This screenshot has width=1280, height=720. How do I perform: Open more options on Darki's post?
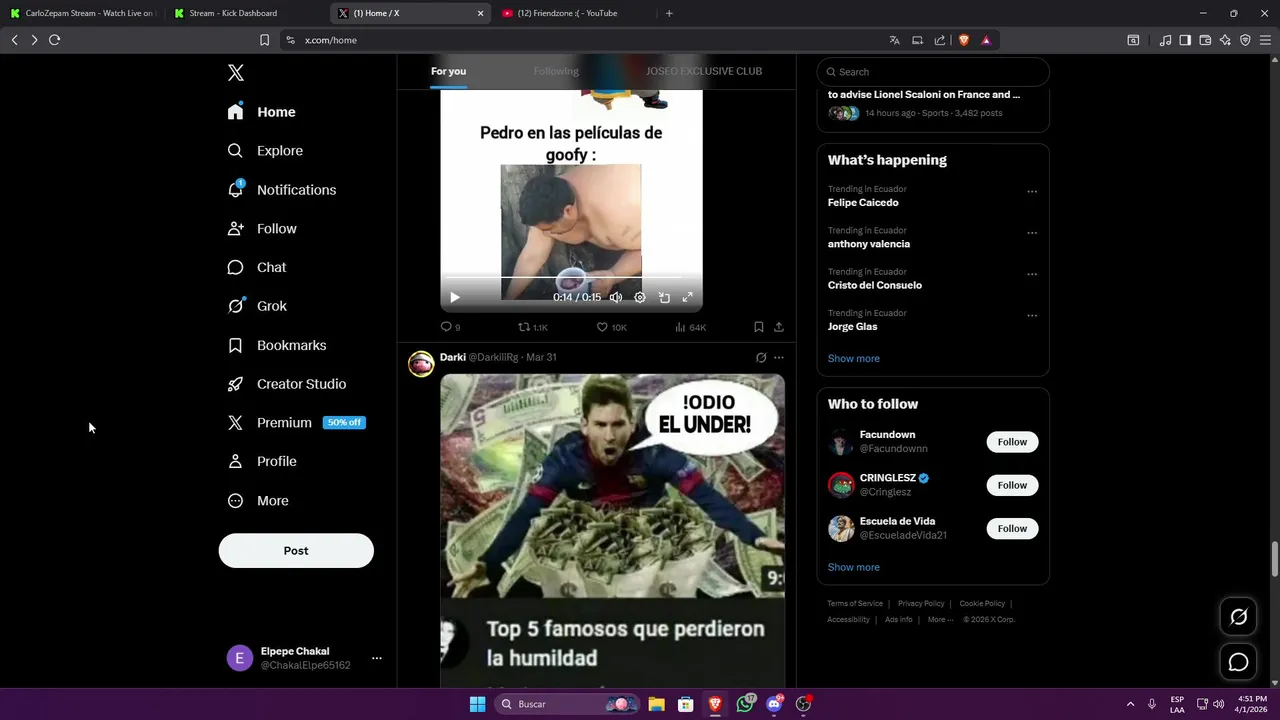tap(779, 357)
